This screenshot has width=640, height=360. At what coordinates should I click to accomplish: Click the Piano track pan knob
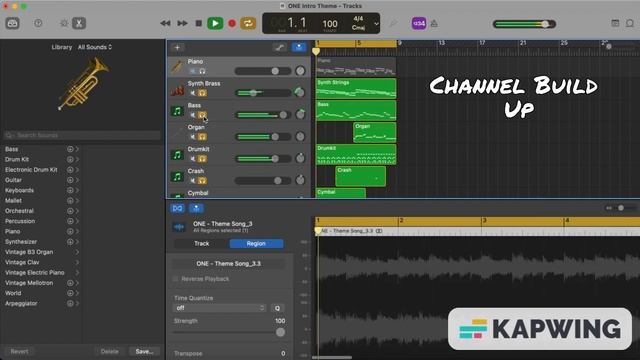click(x=300, y=71)
